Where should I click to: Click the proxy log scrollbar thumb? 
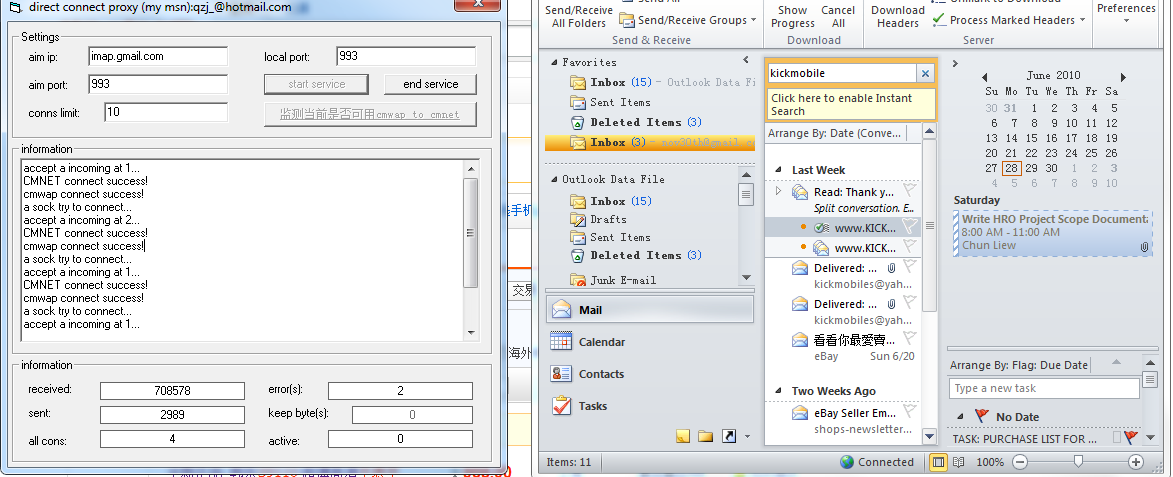tap(471, 233)
